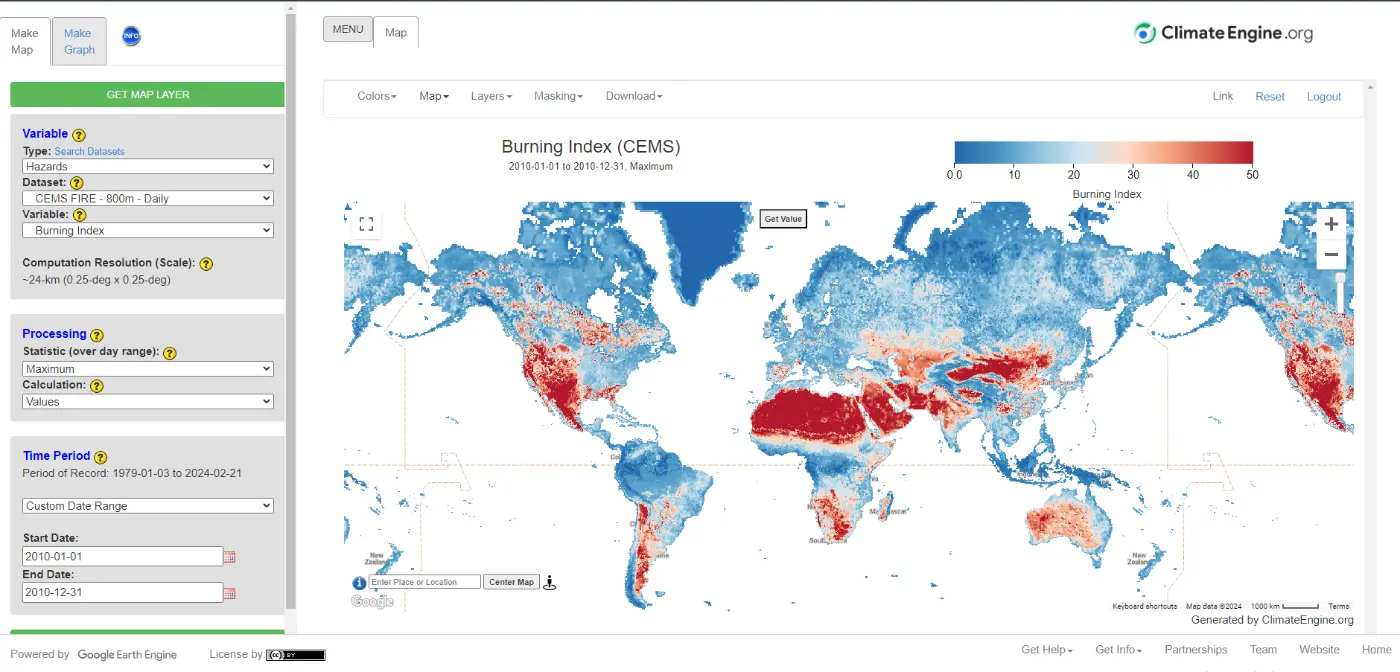
Task: Switch to the Make Graph tab
Action: click(x=79, y=41)
